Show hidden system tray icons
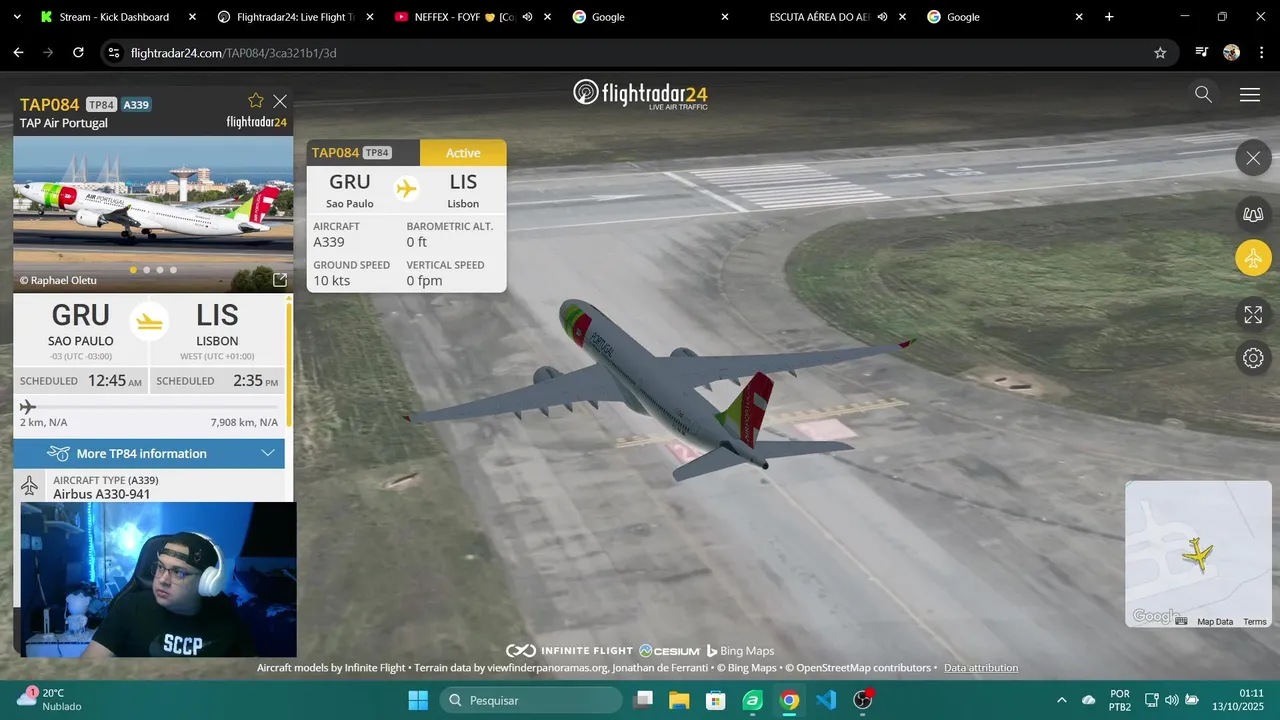1280x720 pixels. (x=1061, y=700)
